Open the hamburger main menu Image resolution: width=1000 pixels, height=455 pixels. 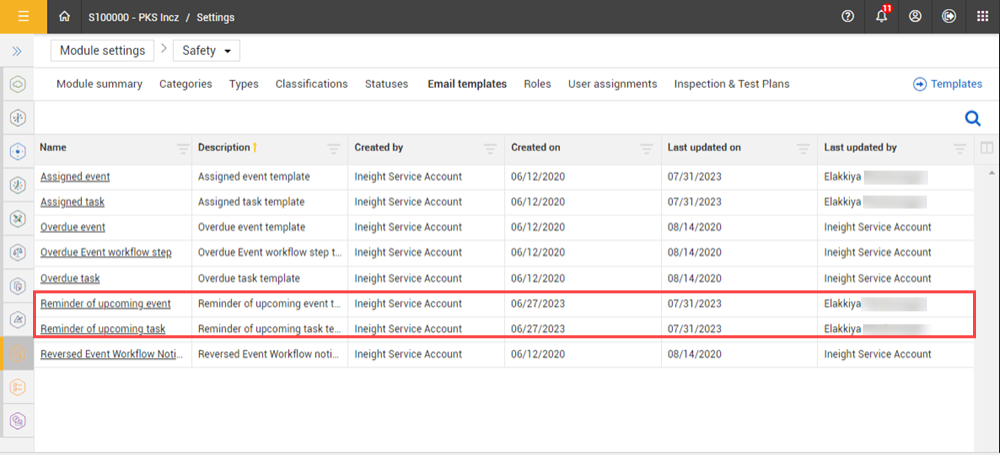22,16
